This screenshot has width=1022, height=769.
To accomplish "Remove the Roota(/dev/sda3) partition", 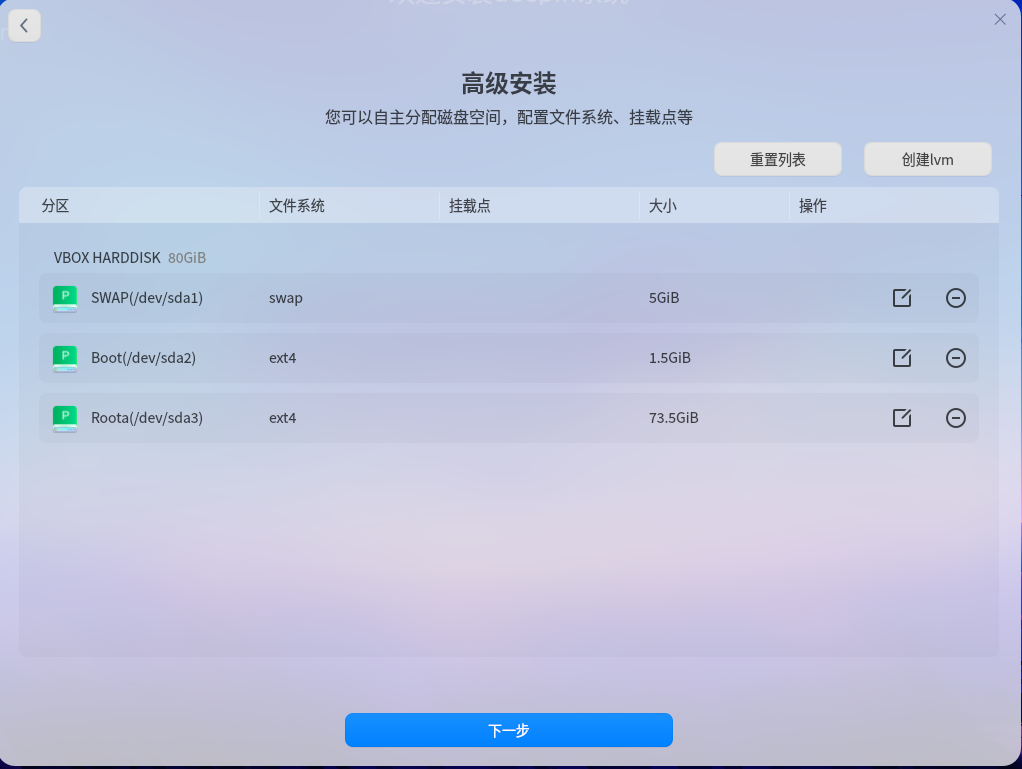I will click(956, 418).
